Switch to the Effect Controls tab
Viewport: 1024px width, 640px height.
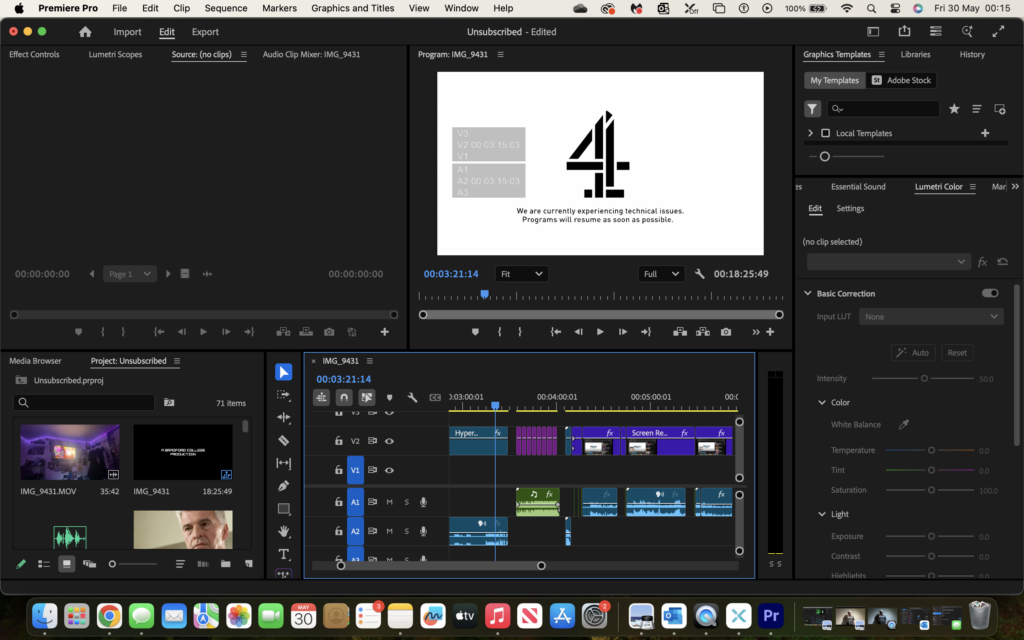coord(34,54)
